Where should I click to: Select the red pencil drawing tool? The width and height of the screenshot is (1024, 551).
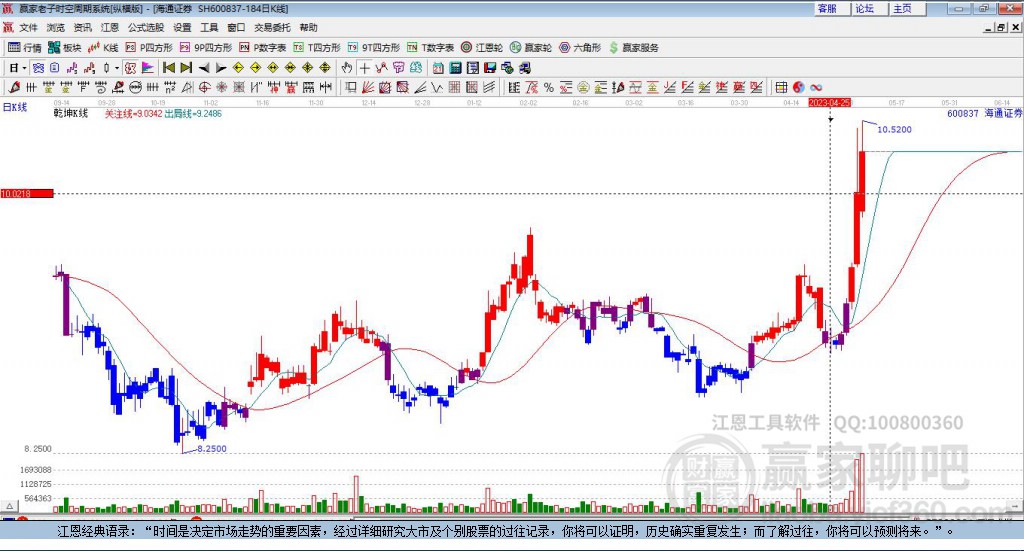pyautogui.click(x=14, y=87)
